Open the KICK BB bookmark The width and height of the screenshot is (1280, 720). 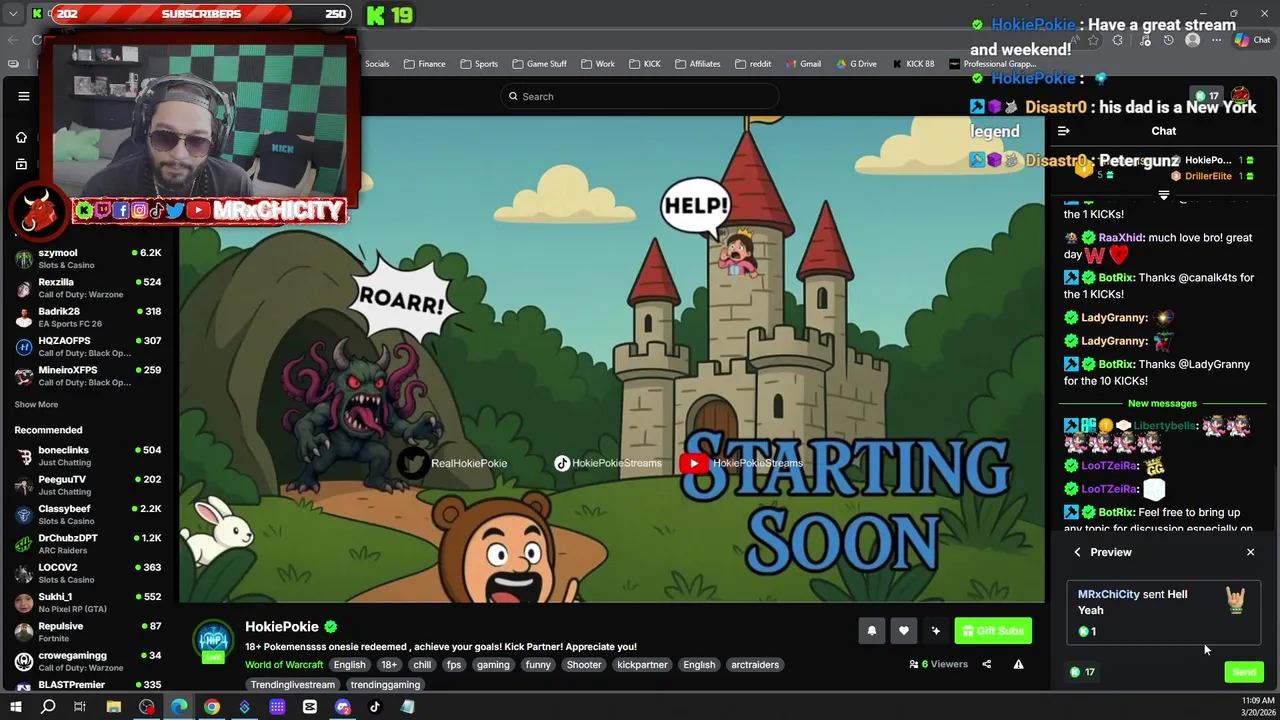912,64
